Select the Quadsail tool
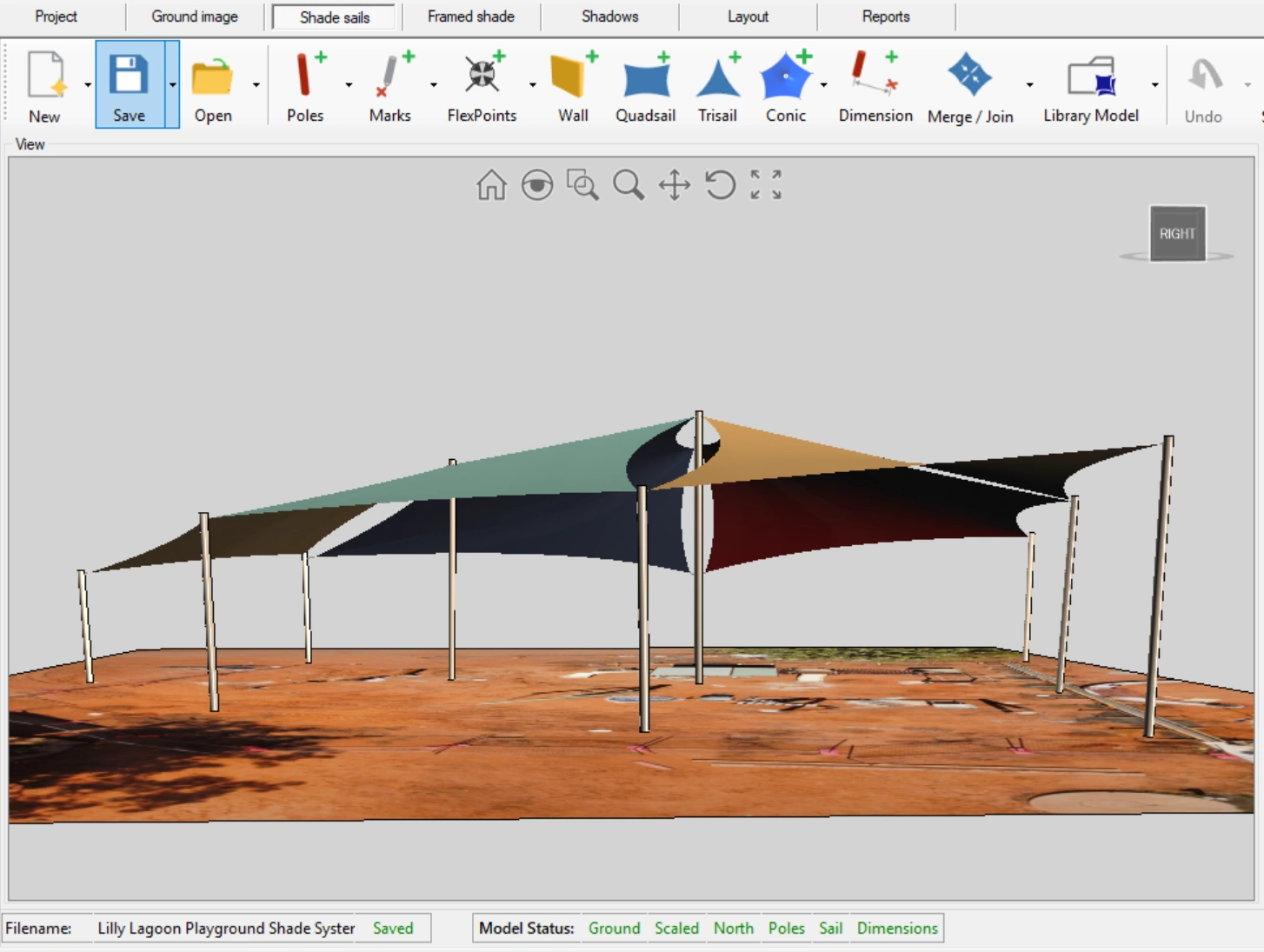Image resolution: width=1264 pixels, height=952 pixels. tap(645, 83)
